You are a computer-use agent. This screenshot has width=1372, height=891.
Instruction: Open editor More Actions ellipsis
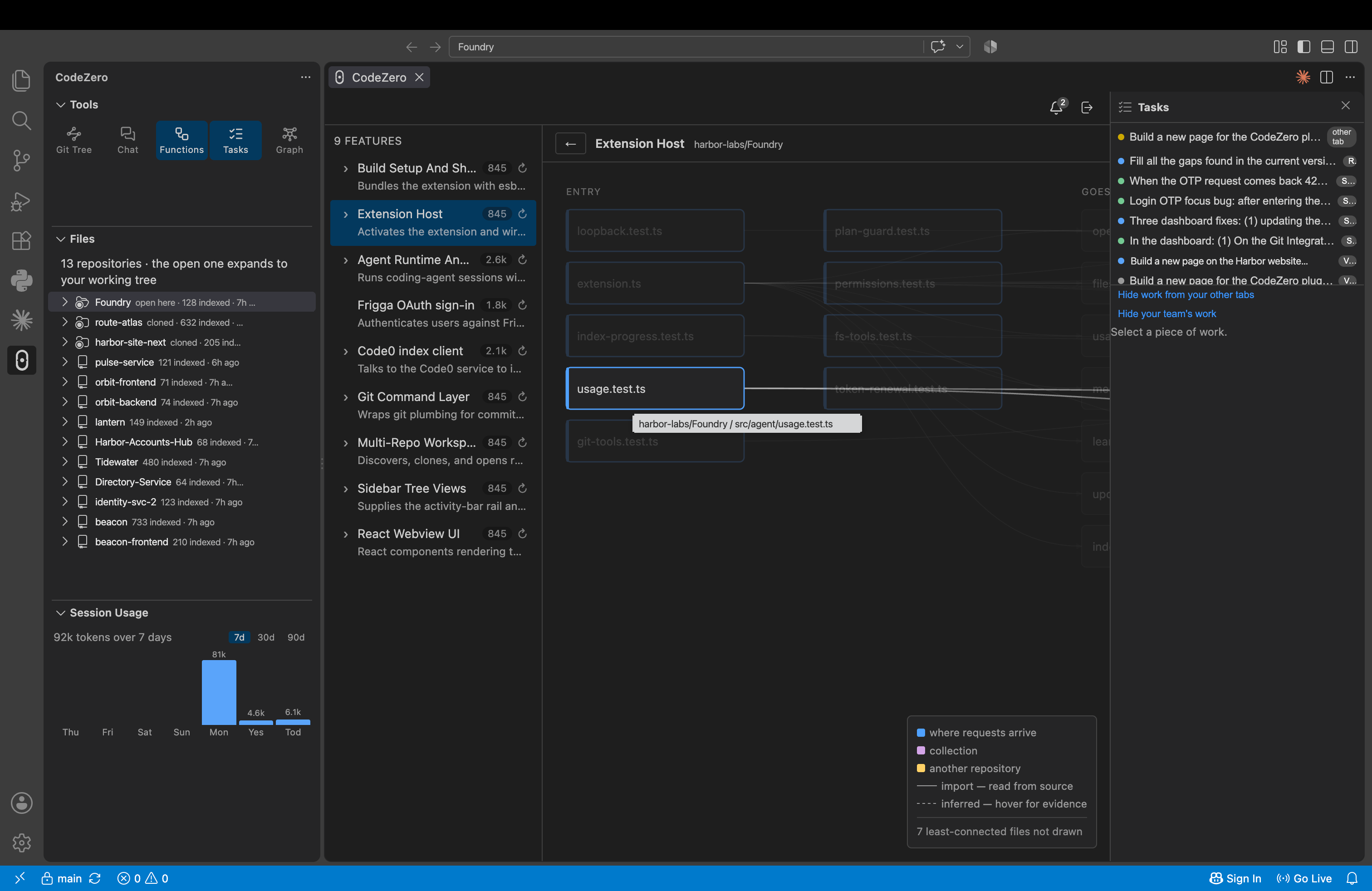(1350, 77)
